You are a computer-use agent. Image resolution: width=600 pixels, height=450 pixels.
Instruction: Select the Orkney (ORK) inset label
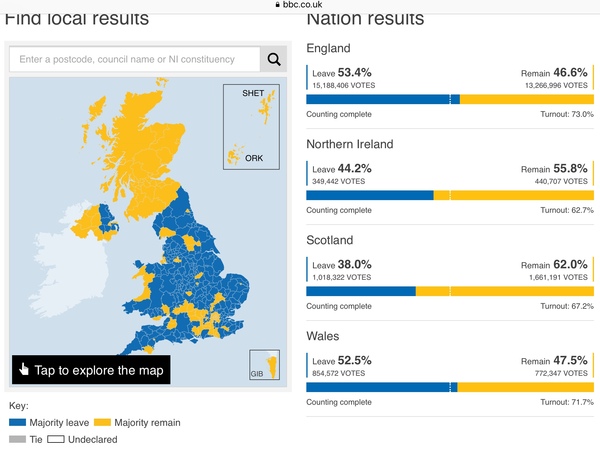[253, 157]
